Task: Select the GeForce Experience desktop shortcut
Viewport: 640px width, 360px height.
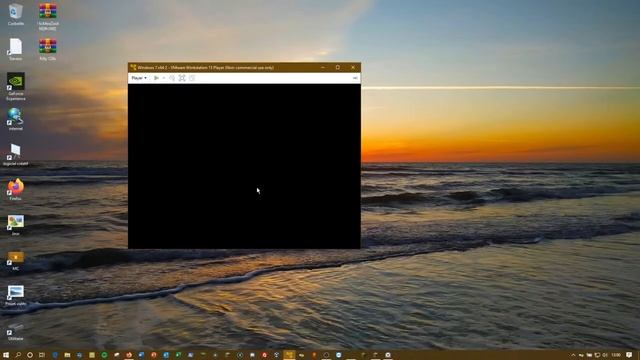Action: 16,86
